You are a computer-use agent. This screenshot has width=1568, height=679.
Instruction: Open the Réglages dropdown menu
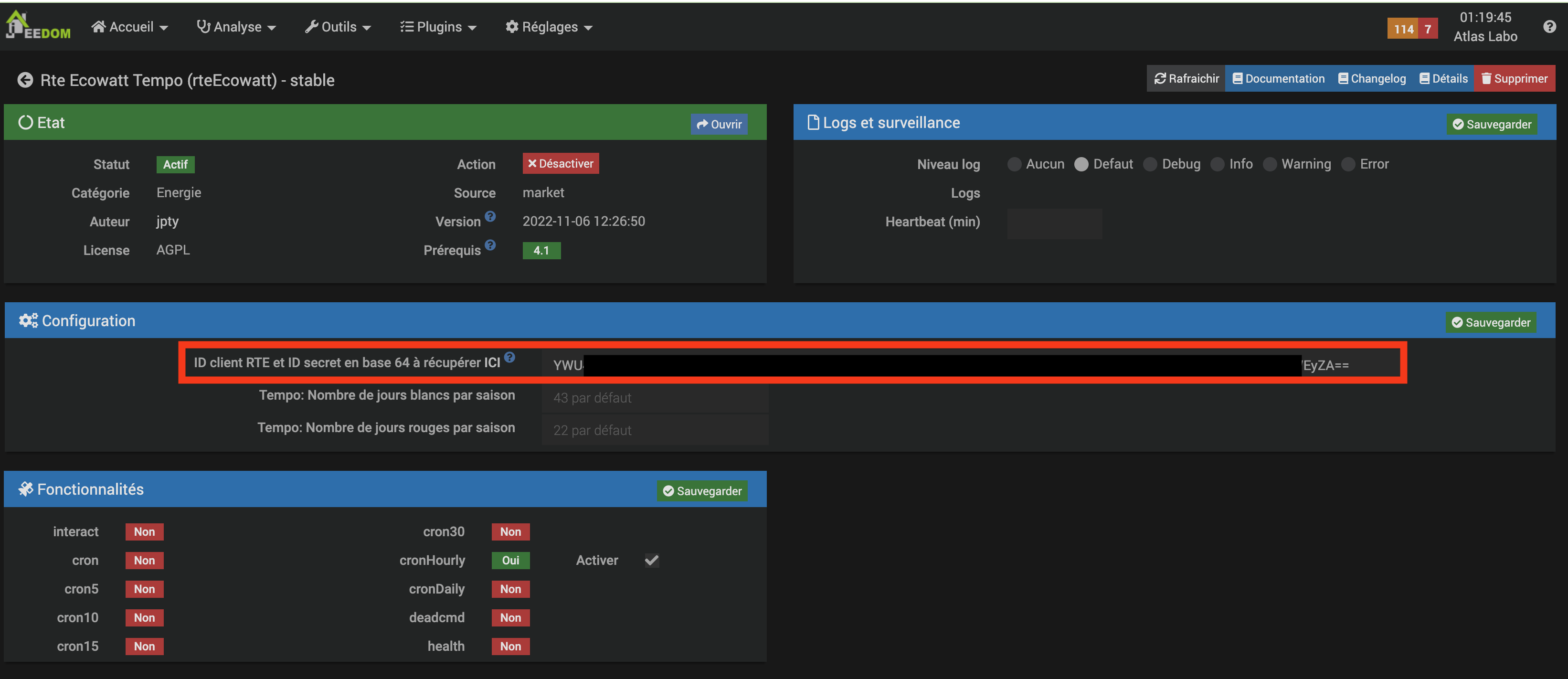549,27
